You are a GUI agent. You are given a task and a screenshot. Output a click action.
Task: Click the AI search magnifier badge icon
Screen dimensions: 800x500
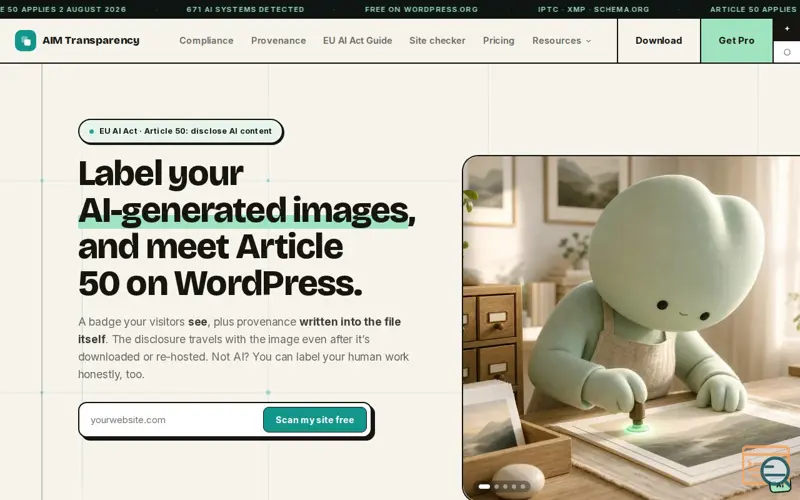(776, 473)
